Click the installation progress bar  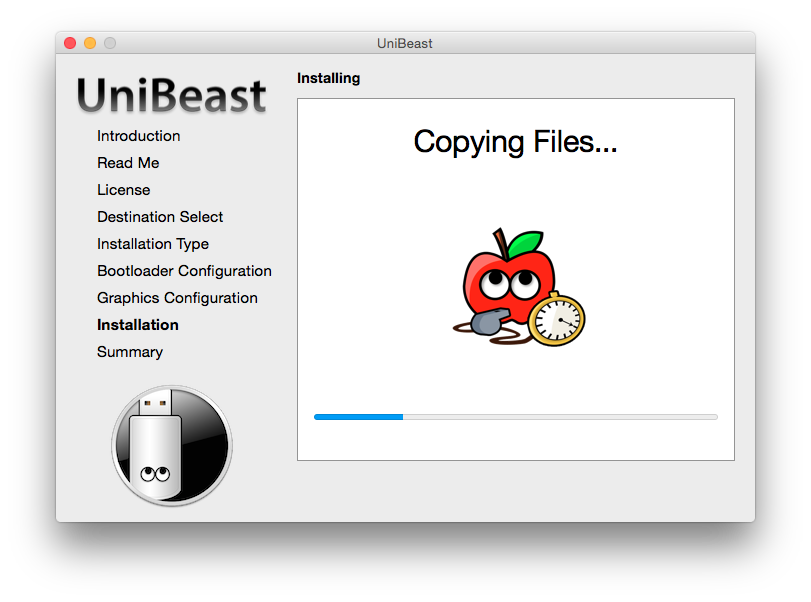point(516,417)
